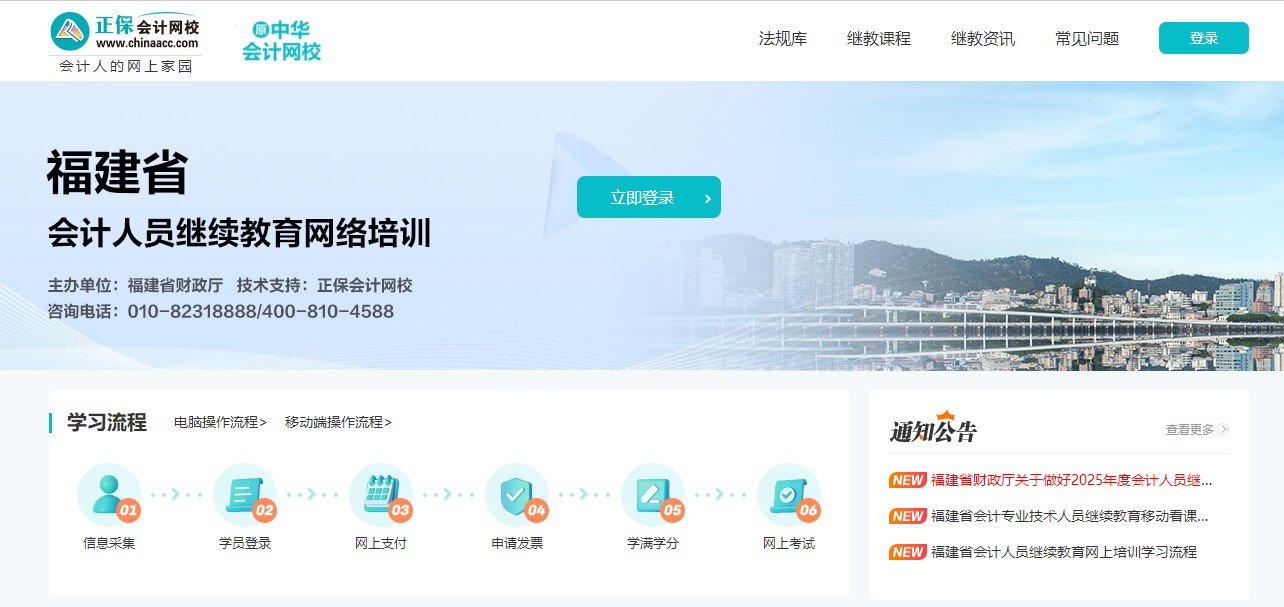Click NEW badge beside the 网上培训学习流程 notice
Viewport: 1284px width, 607px height.
(908, 552)
